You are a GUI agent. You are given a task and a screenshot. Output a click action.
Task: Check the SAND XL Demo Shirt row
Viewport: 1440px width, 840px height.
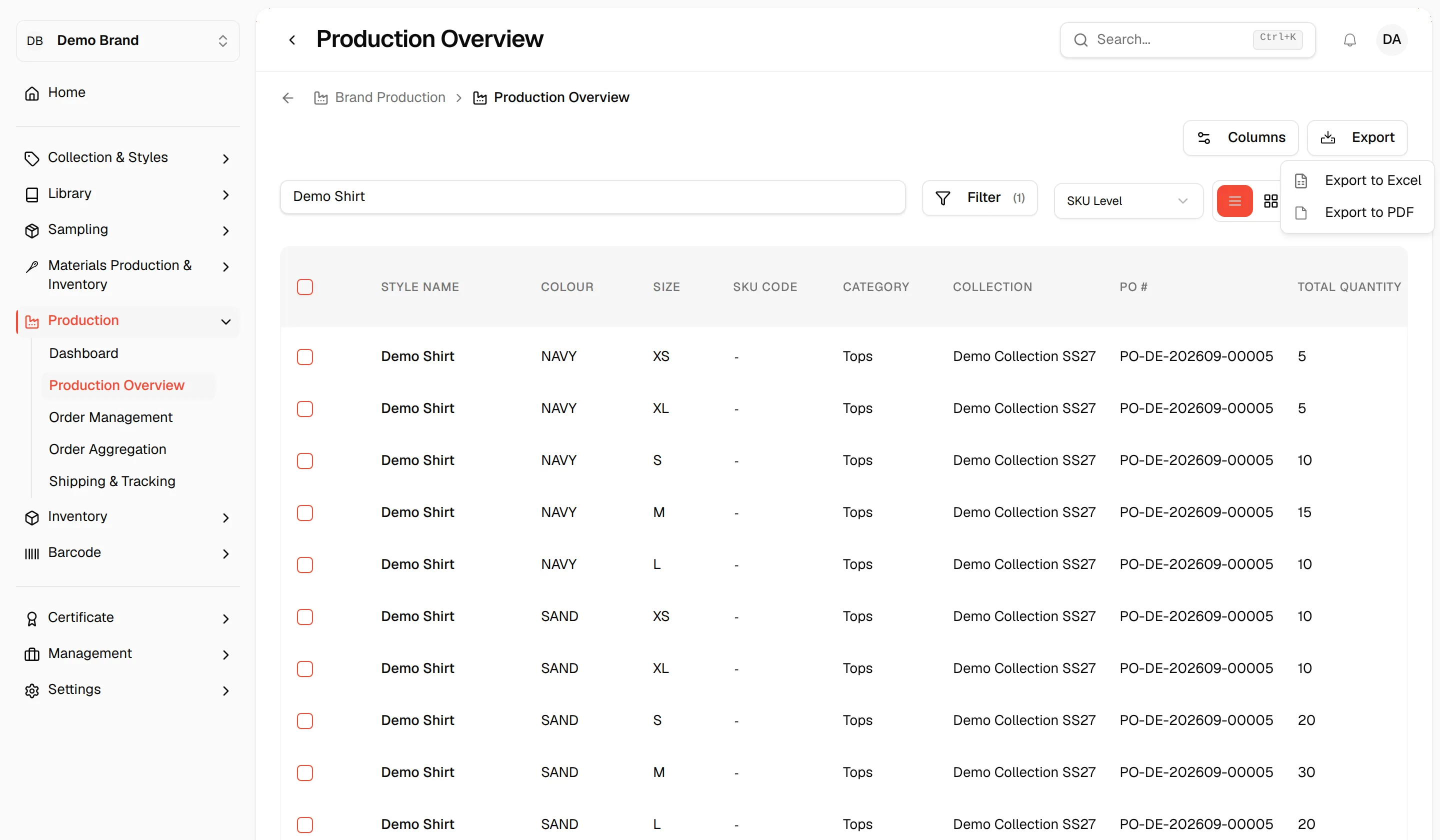point(305,669)
